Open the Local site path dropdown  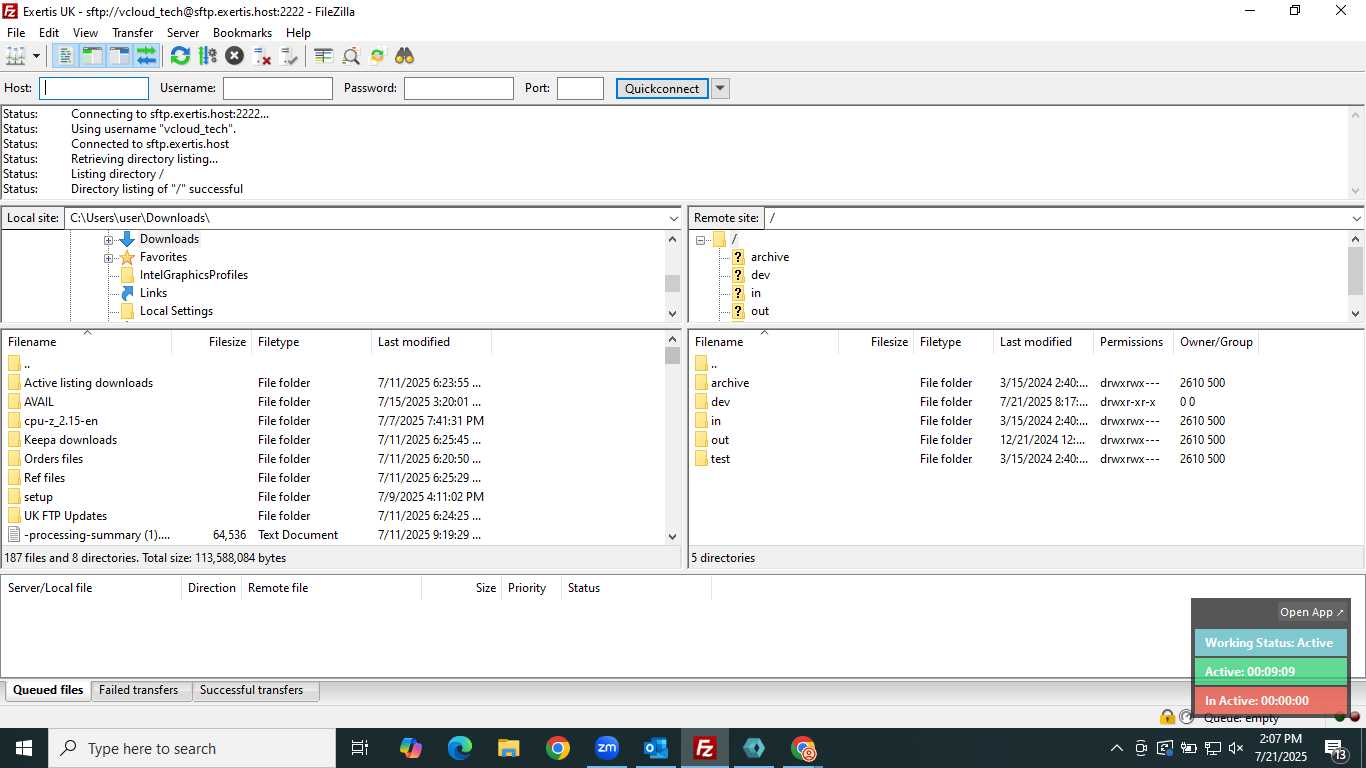point(673,218)
